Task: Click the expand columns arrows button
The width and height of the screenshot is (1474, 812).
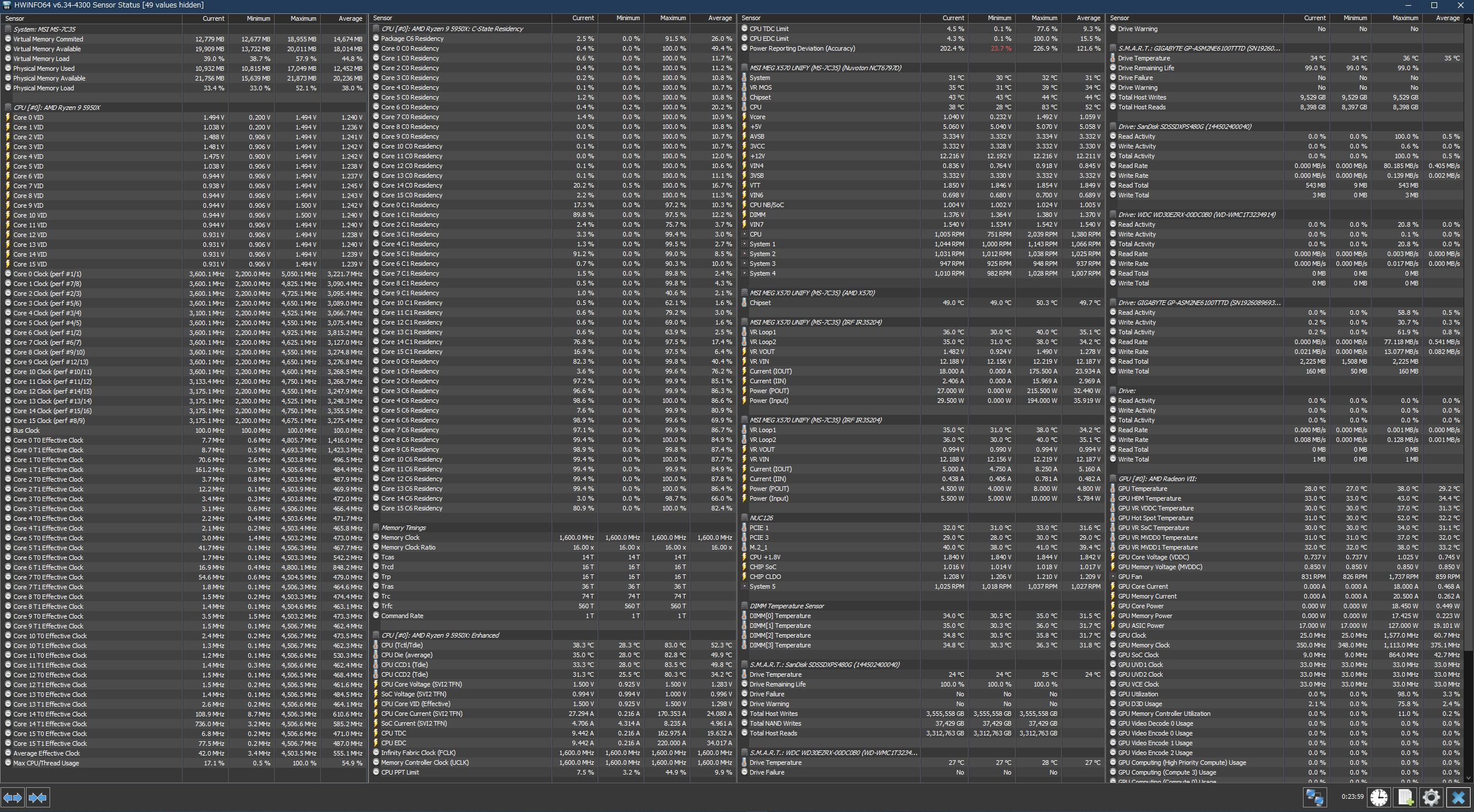Action: (13, 798)
